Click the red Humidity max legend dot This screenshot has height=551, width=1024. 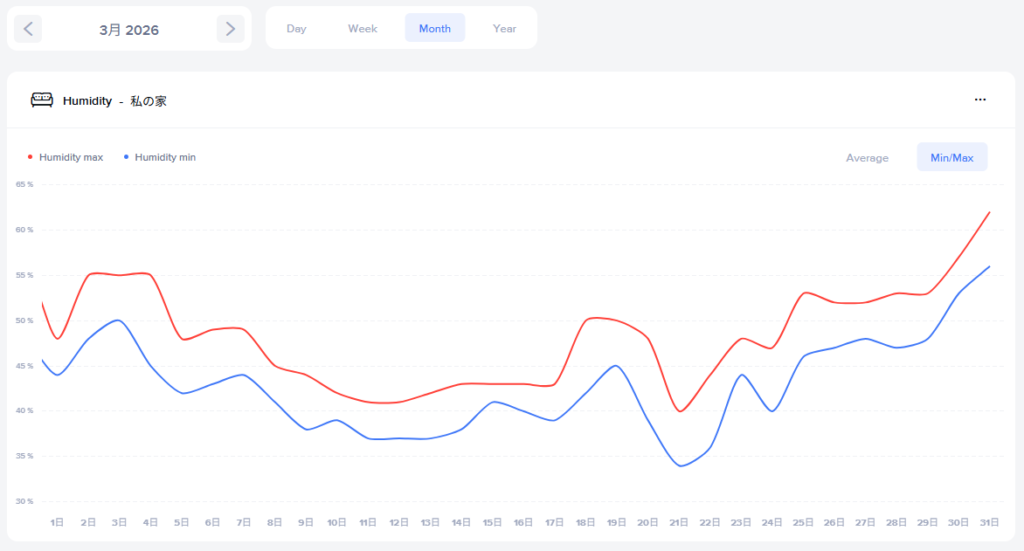click(30, 157)
